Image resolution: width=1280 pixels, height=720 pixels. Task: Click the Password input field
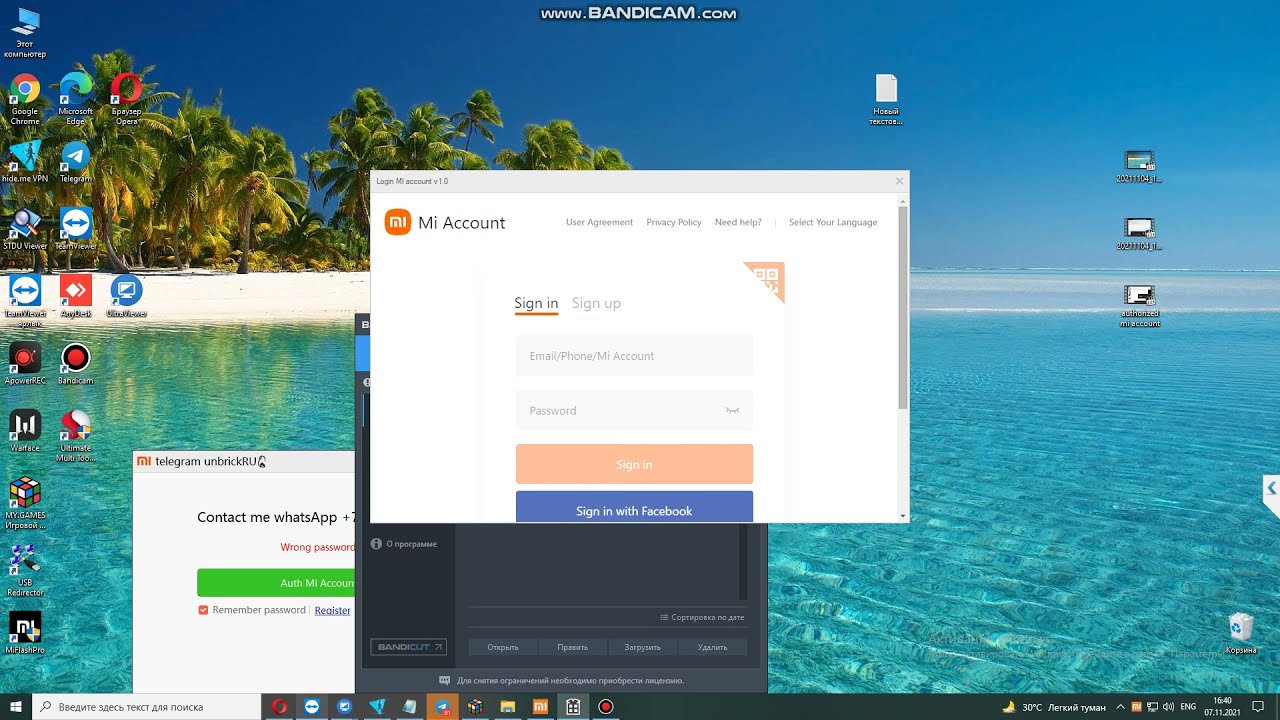634,411
